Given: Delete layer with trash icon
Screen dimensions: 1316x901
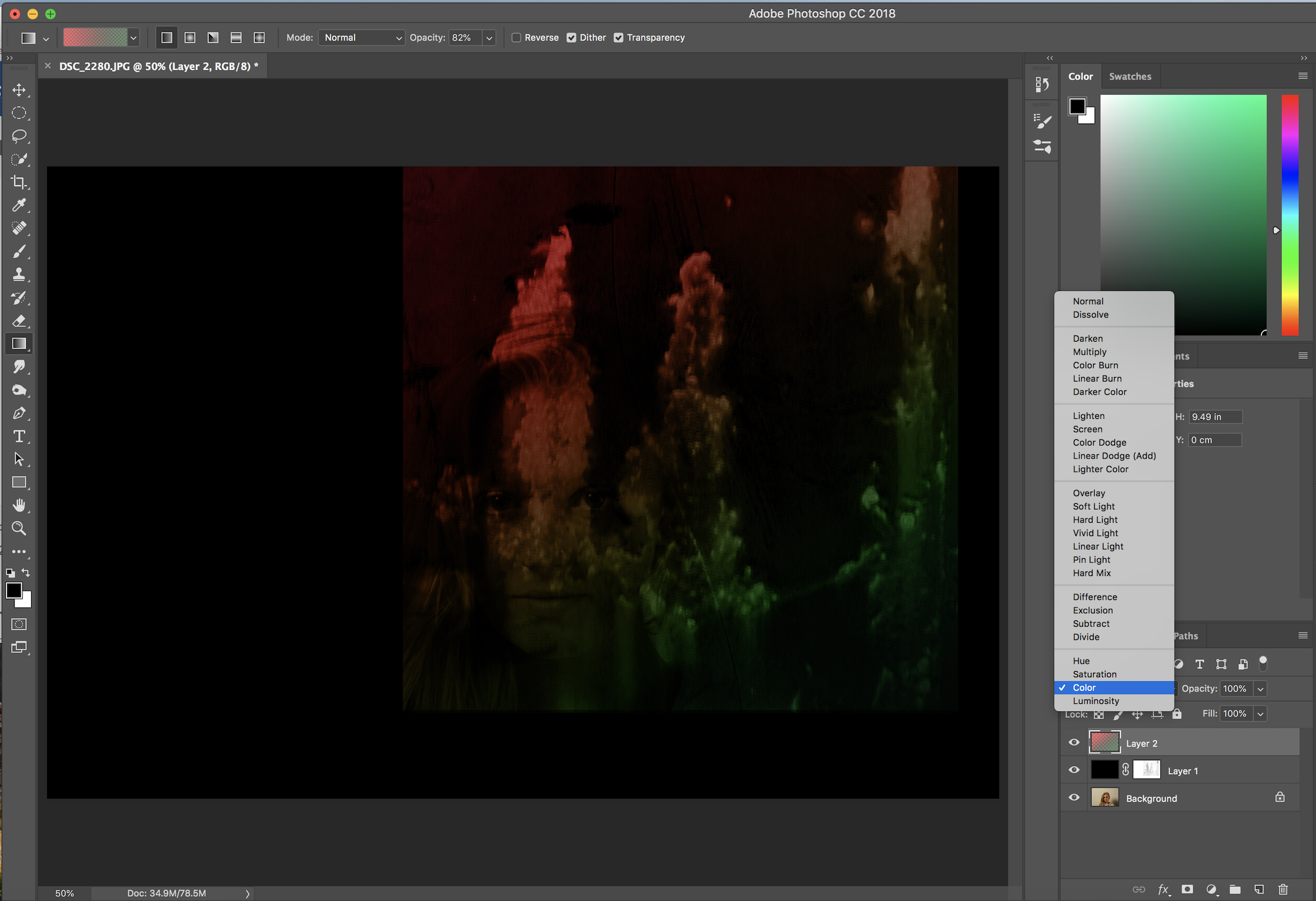Looking at the screenshot, I should 1283,889.
